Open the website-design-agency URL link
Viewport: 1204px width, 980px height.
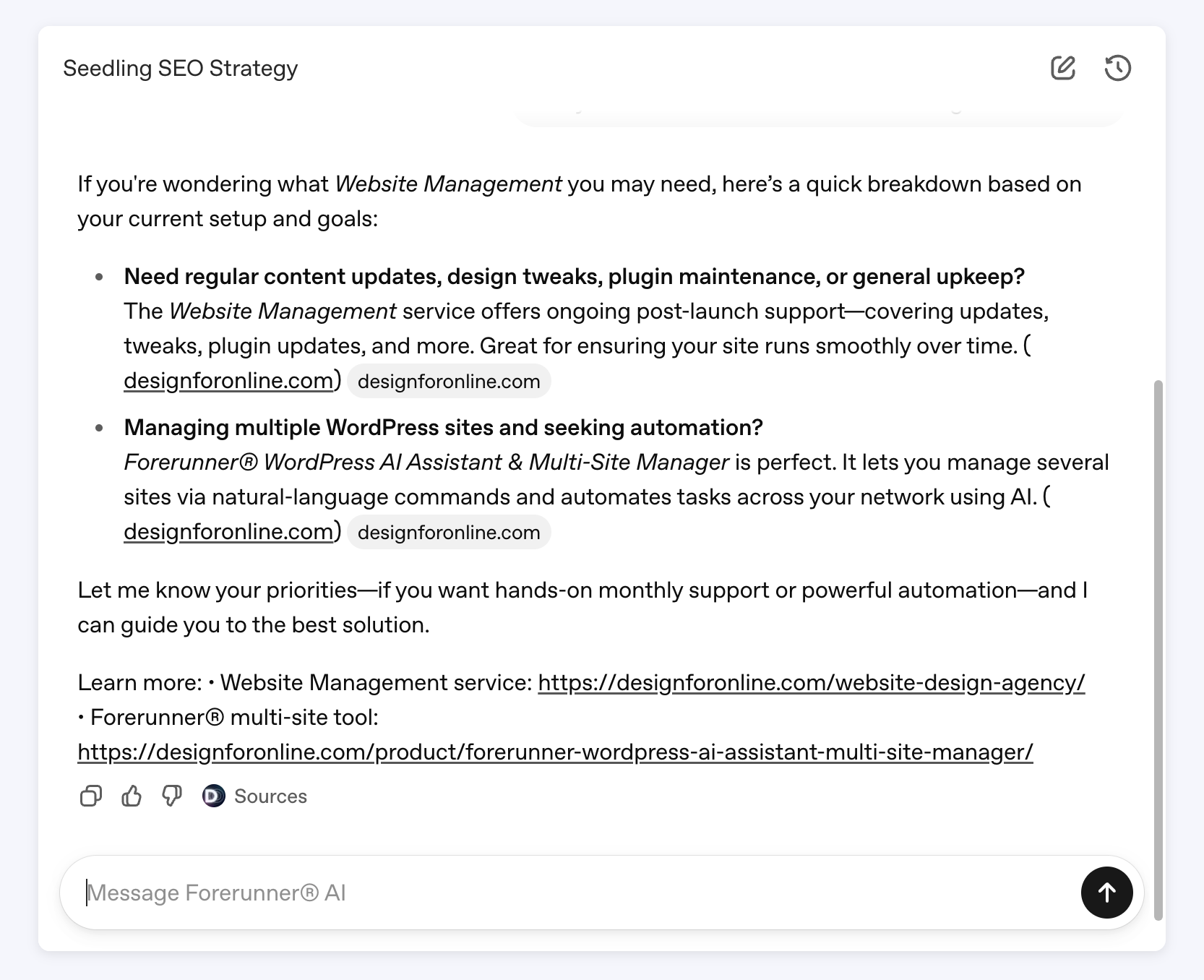pos(811,683)
